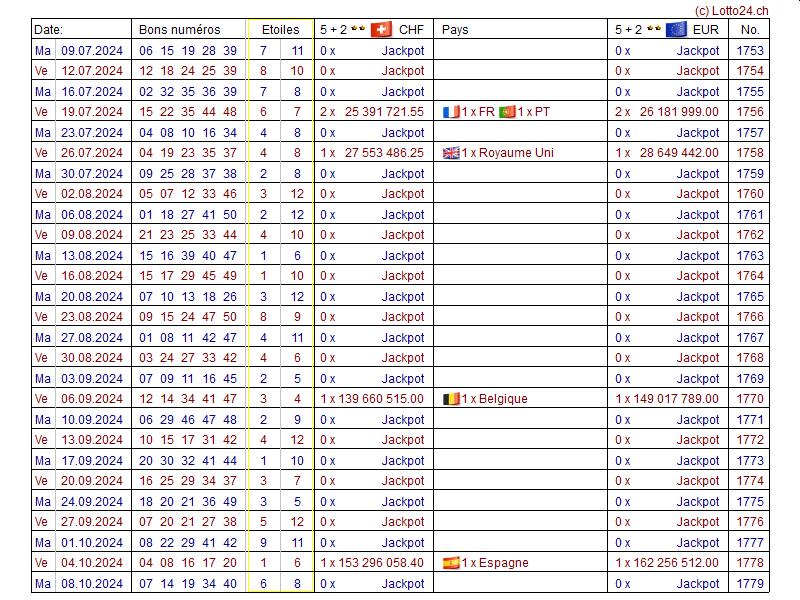Click the EUR Jackpot link for draw 1765
This screenshot has height=600, width=800.
pos(697,296)
